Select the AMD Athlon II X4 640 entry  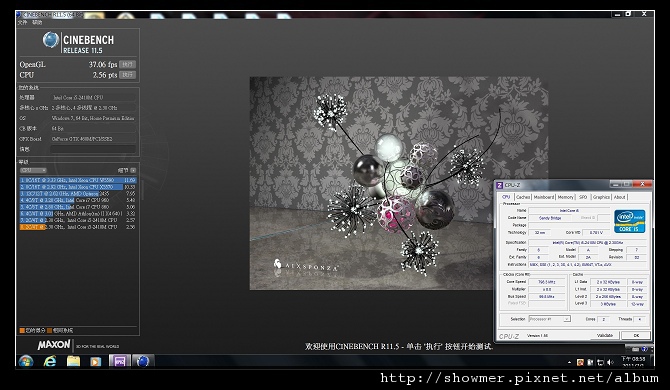click(78, 213)
